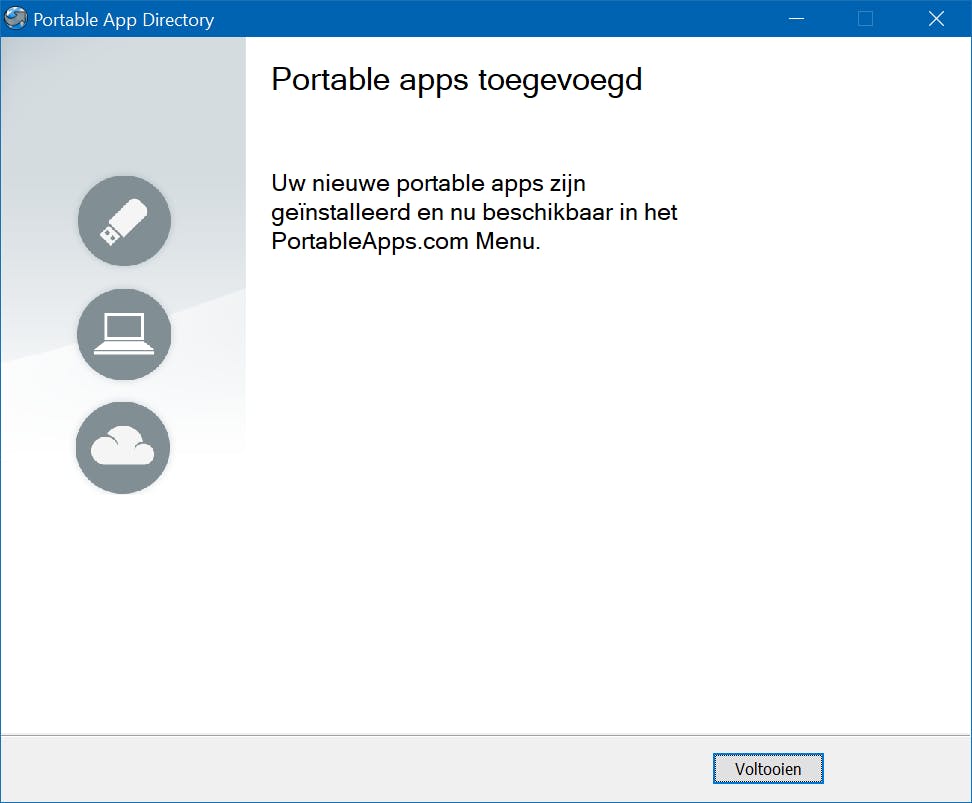
Task: Minimize the Portable App Directory window
Action: click(797, 19)
